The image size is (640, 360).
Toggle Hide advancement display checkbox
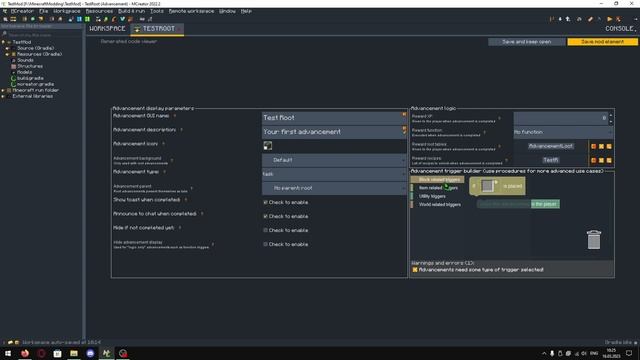265,244
